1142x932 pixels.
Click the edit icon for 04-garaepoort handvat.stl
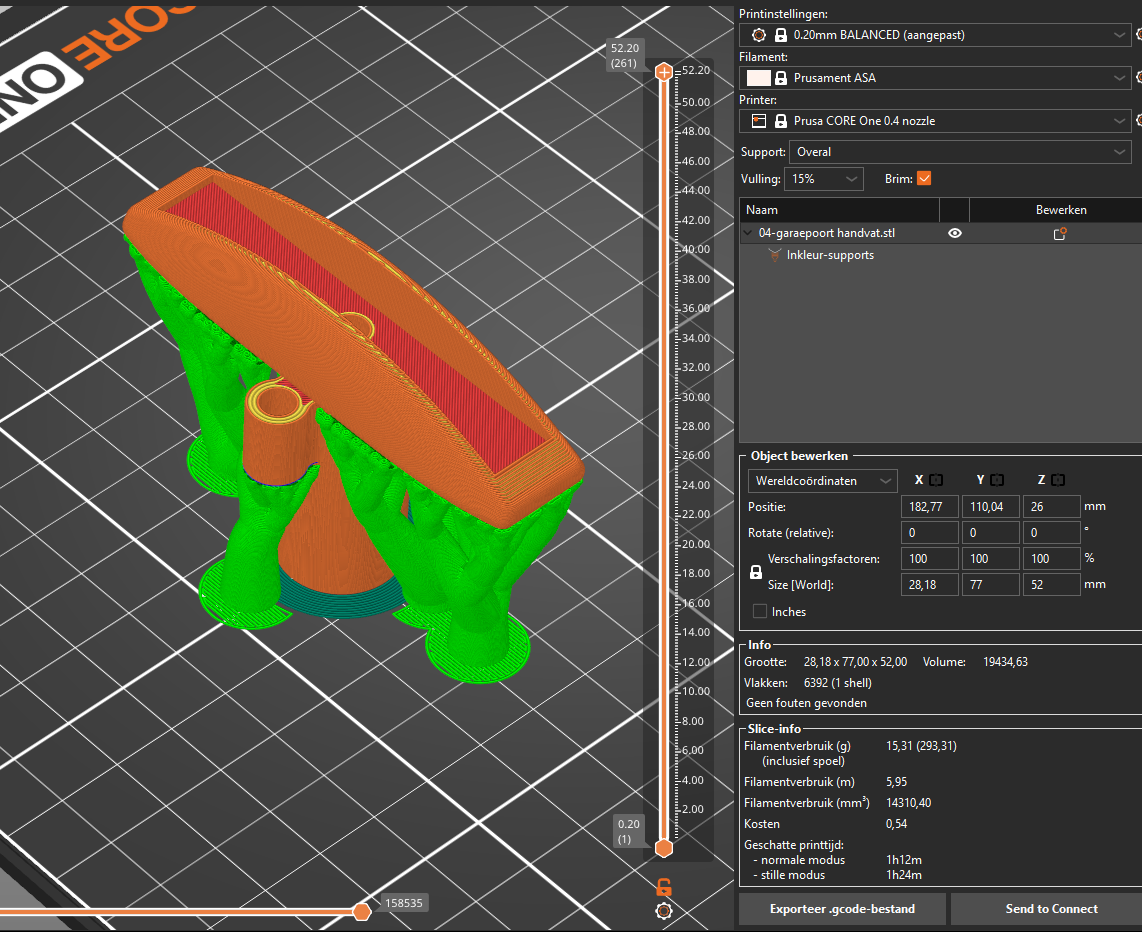pyautogui.click(x=1060, y=234)
